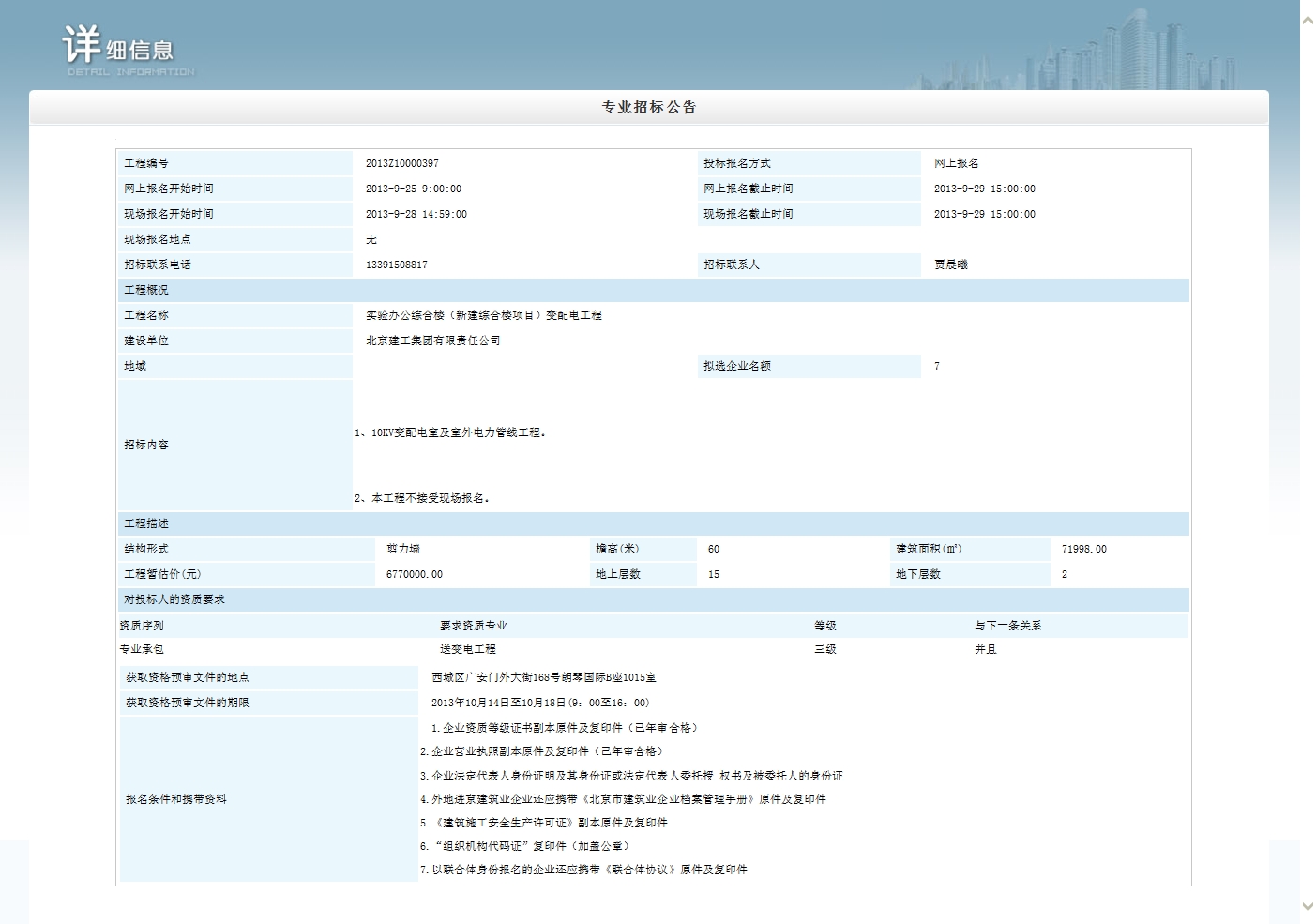1316x924 pixels.
Task: Click the scroll up arrow on the scrollbar
Action: pyautogui.click(x=1308, y=19)
